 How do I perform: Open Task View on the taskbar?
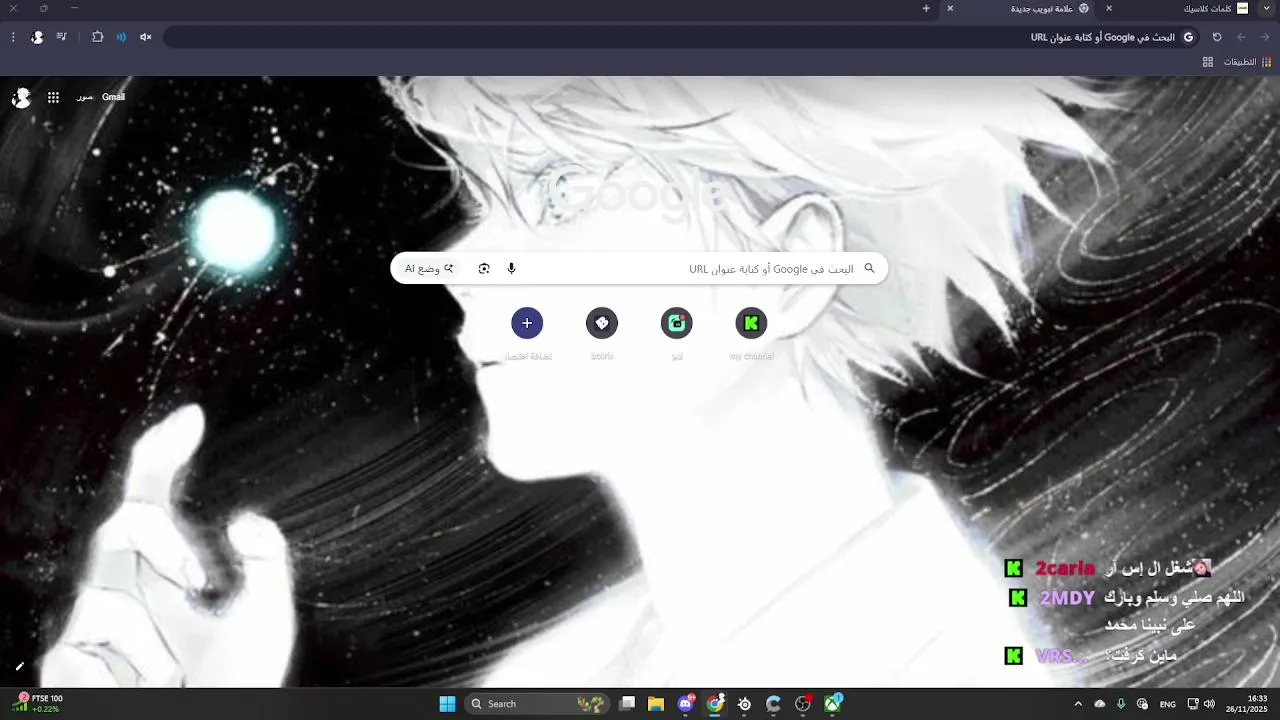coord(627,704)
